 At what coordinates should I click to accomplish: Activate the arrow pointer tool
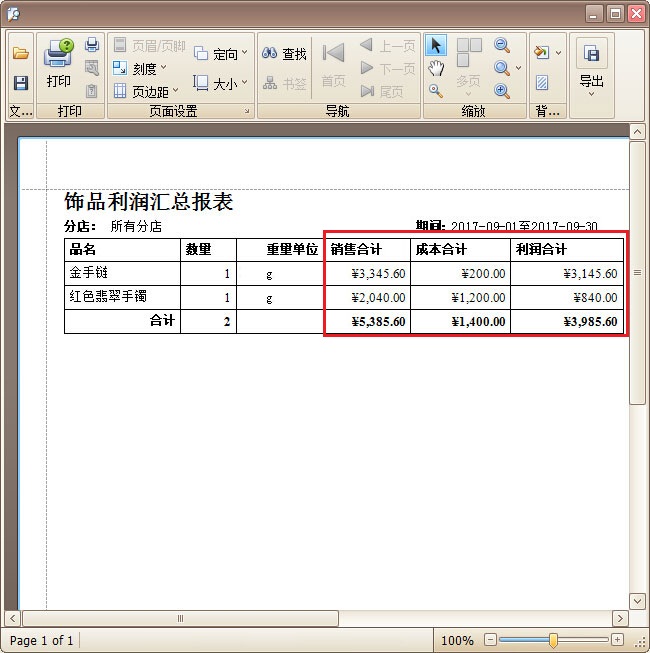click(x=436, y=45)
